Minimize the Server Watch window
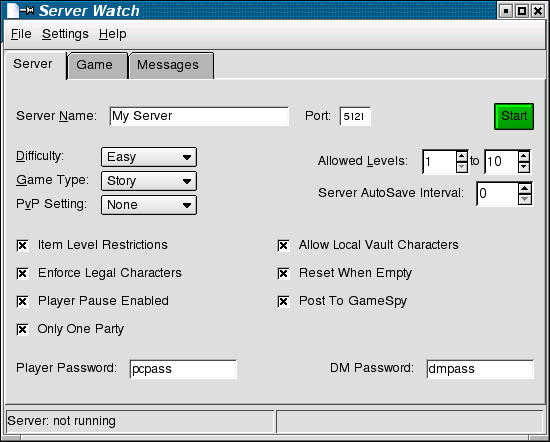Screen dimensions: 550x442 click(506, 11)
